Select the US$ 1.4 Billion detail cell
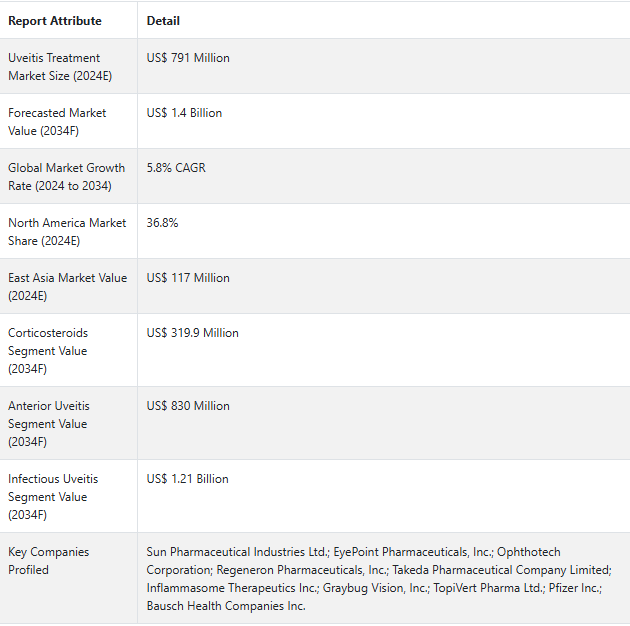Viewport: 630px width, 626px height. tap(184, 113)
